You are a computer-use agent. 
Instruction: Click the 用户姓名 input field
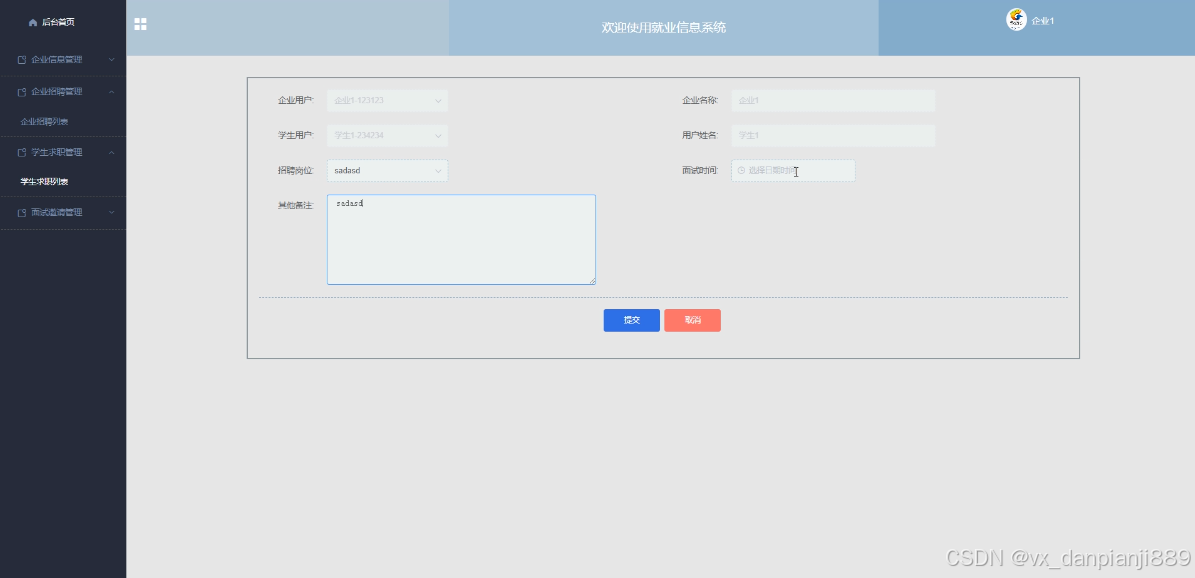coord(833,136)
